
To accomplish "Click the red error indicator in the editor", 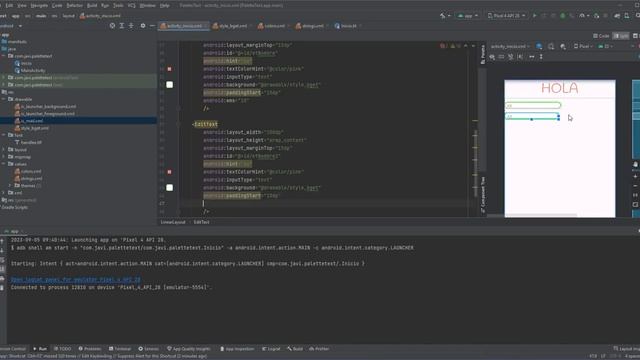I will 443,46.
